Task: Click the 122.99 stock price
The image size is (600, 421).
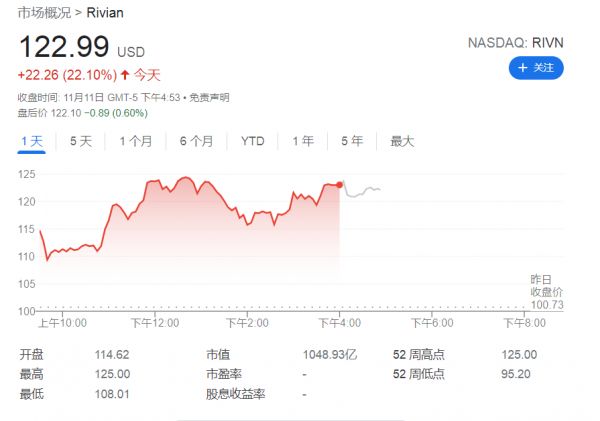Action: point(62,48)
